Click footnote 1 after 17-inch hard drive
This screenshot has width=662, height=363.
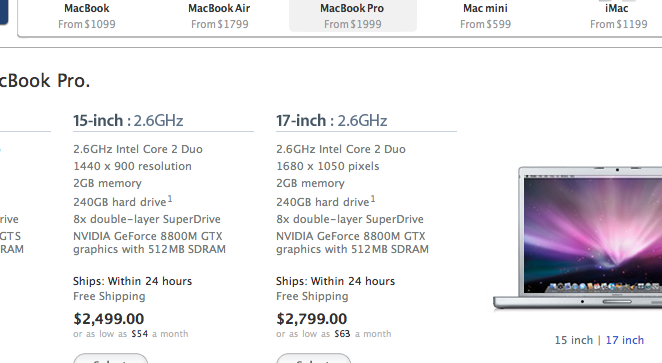(x=373, y=198)
